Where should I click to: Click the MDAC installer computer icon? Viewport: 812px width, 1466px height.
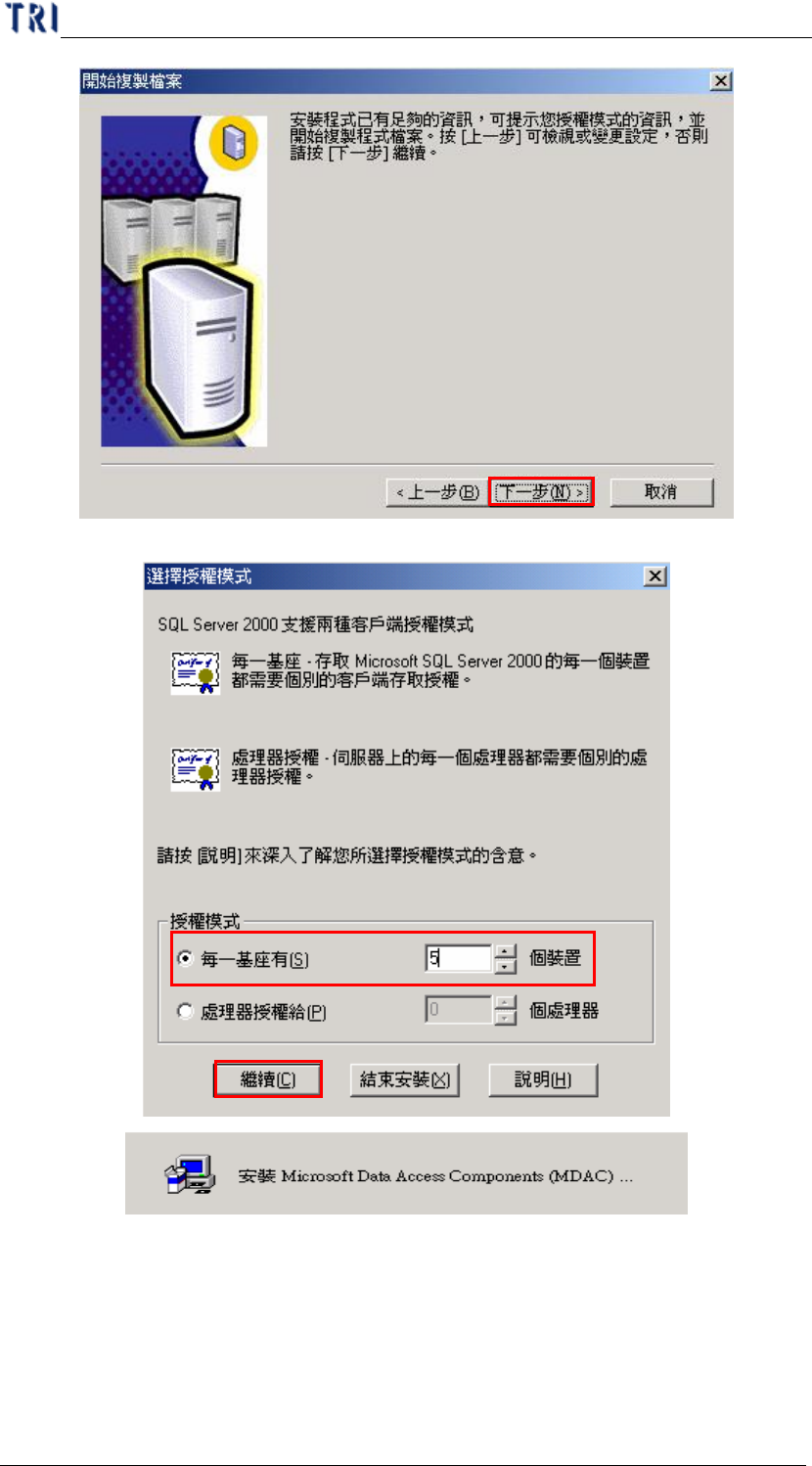click(190, 1175)
